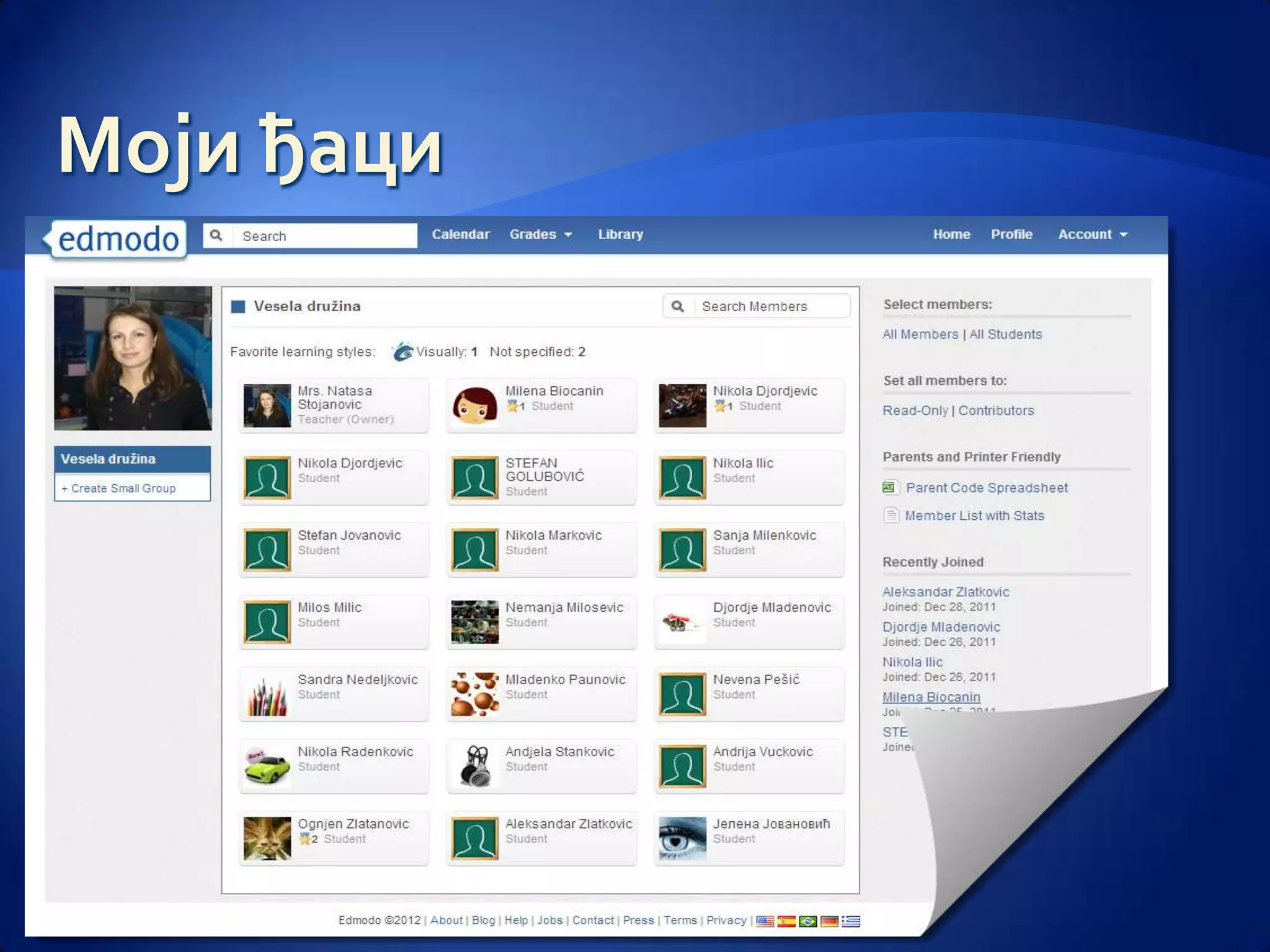Click the magnifier icon in top search bar
The height and width of the screenshot is (952, 1270).
coord(216,236)
